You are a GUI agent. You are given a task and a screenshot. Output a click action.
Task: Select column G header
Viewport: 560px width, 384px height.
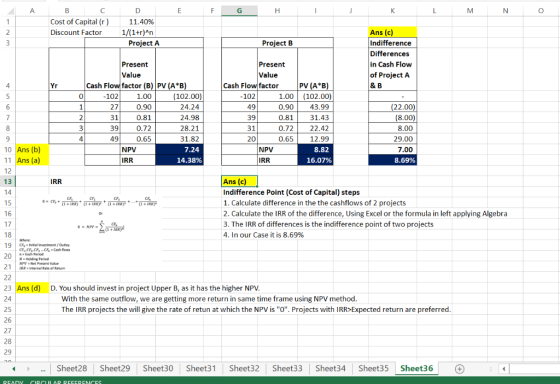tap(239, 11)
